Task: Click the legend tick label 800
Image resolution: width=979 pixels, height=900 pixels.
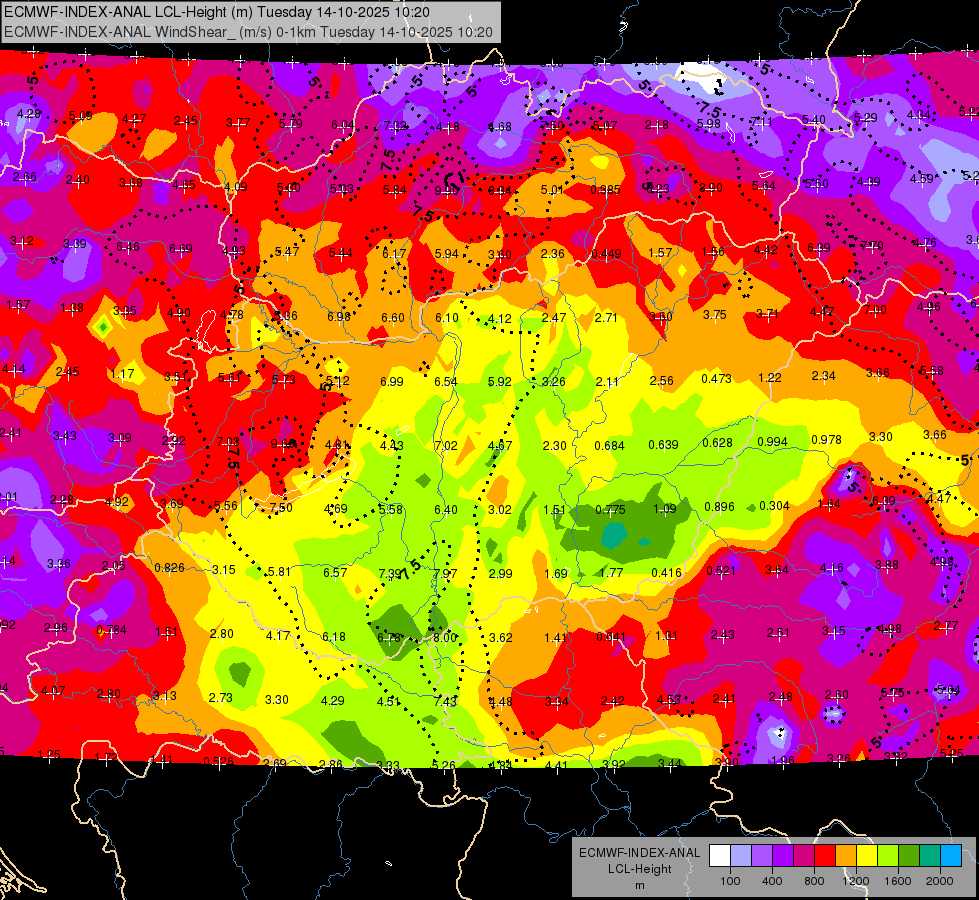Action: pyautogui.click(x=814, y=881)
